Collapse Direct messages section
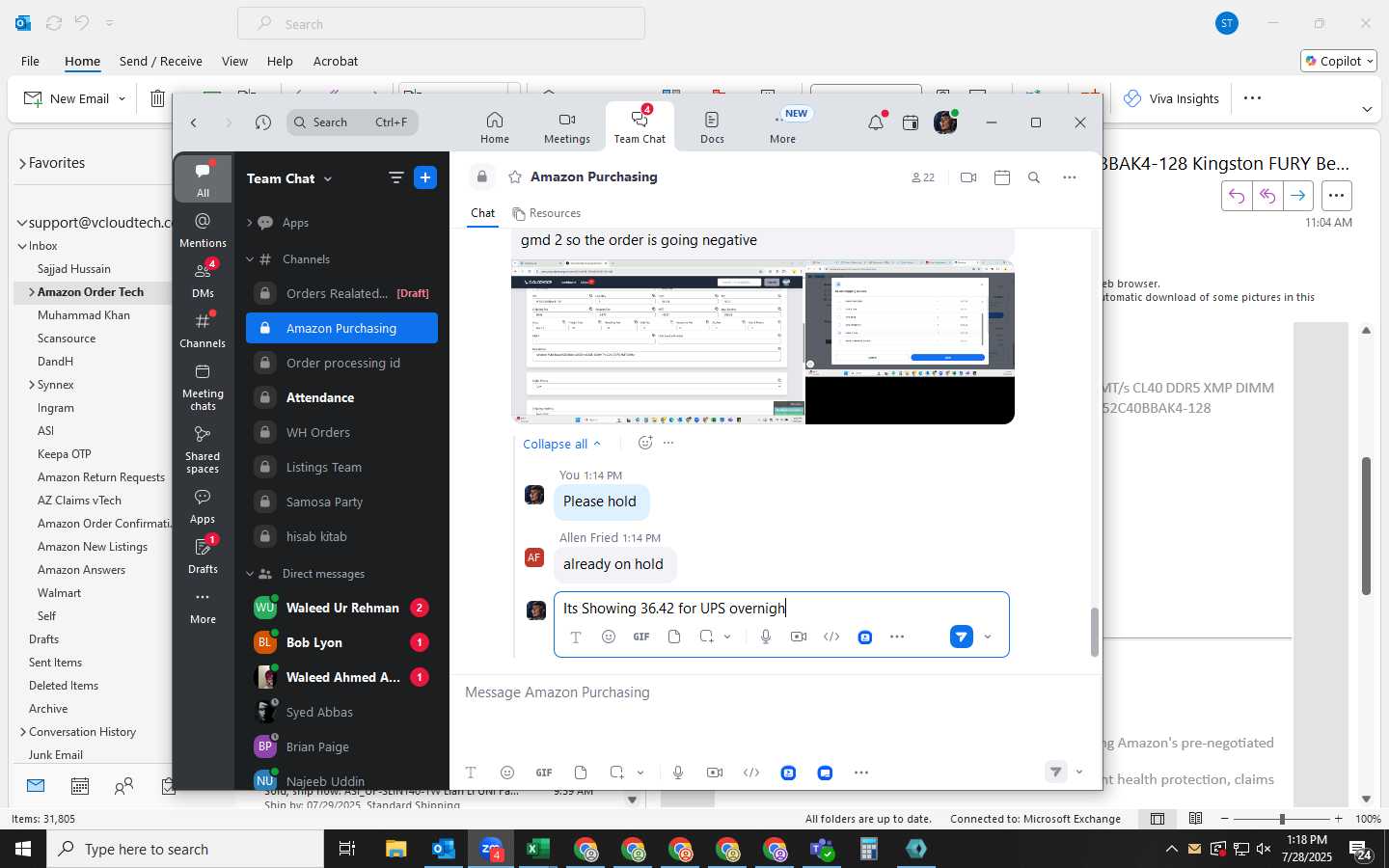1389x868 pixels. tap(249, 574)
